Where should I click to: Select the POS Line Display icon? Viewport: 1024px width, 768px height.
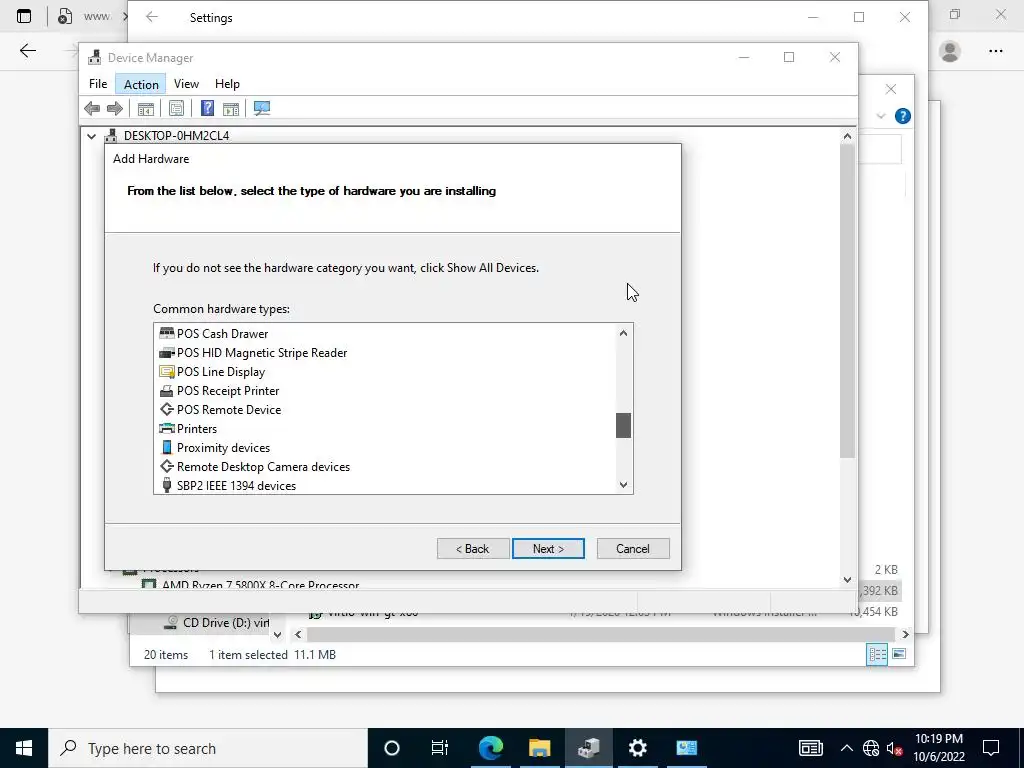(x=167, y=372)
